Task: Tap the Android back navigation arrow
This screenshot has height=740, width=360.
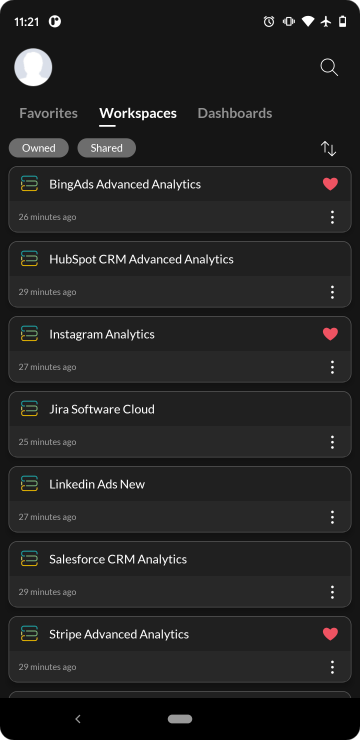Action: pos(78,719)
